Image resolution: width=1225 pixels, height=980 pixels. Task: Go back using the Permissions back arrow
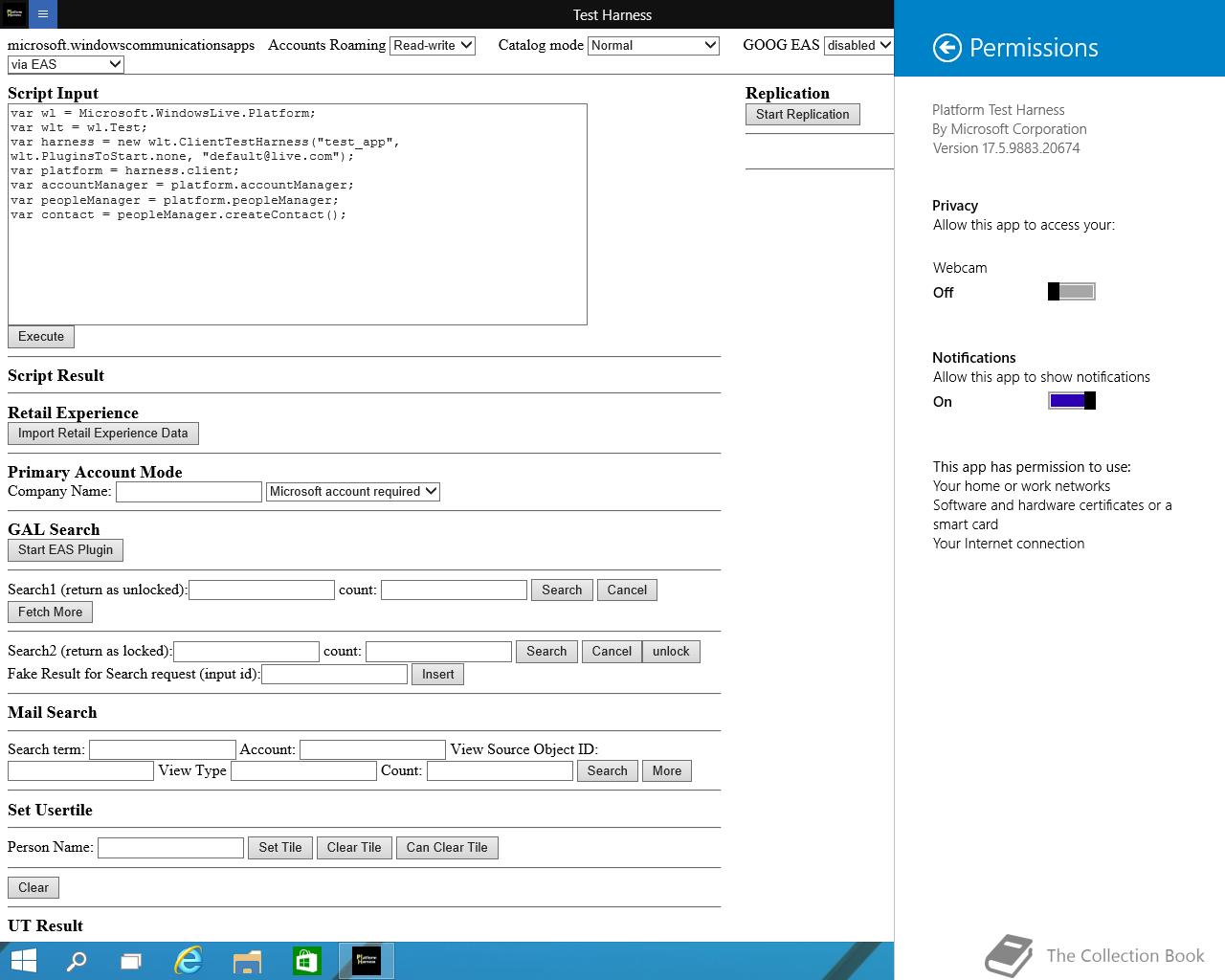tap(947, 48)
